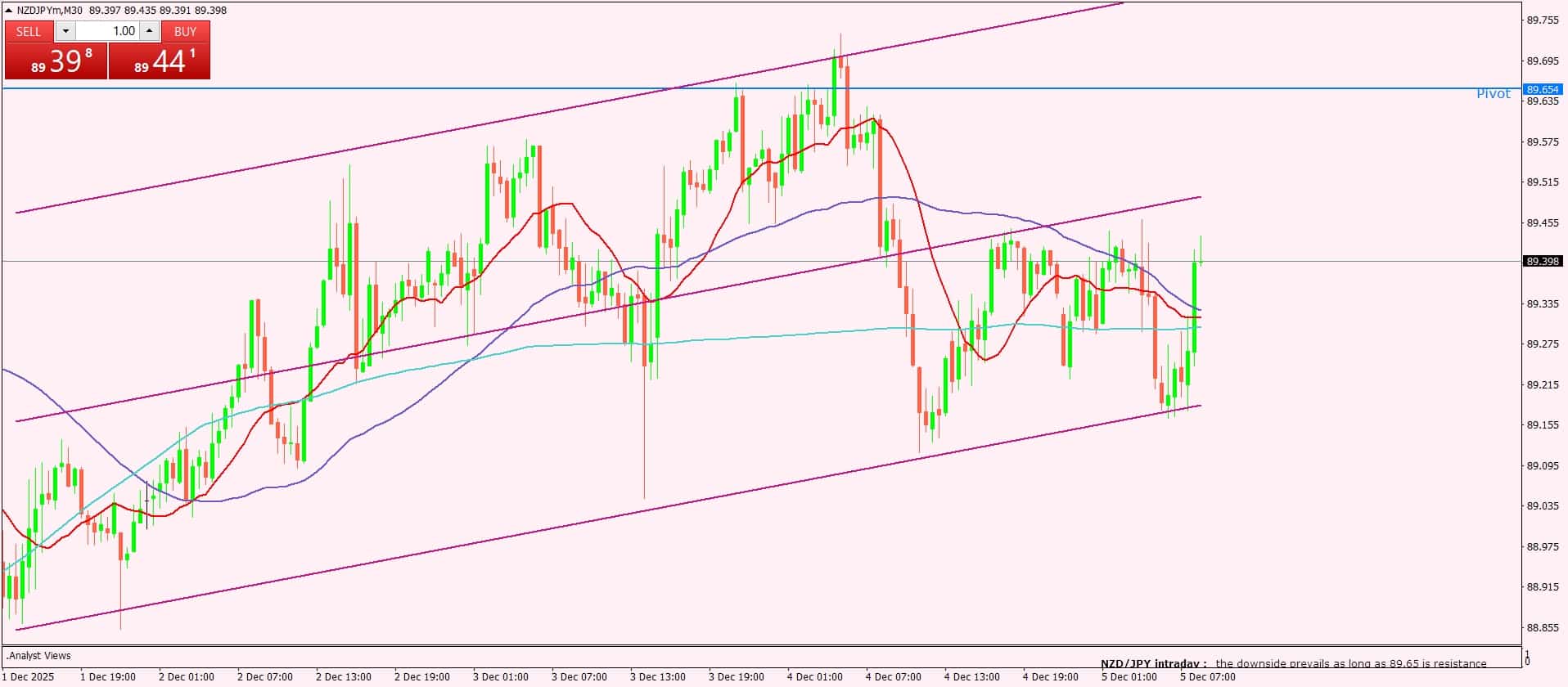Click the 3 Dec 13:00 time label
Screen dimensions: 1568x687
(x=658, y=677)
